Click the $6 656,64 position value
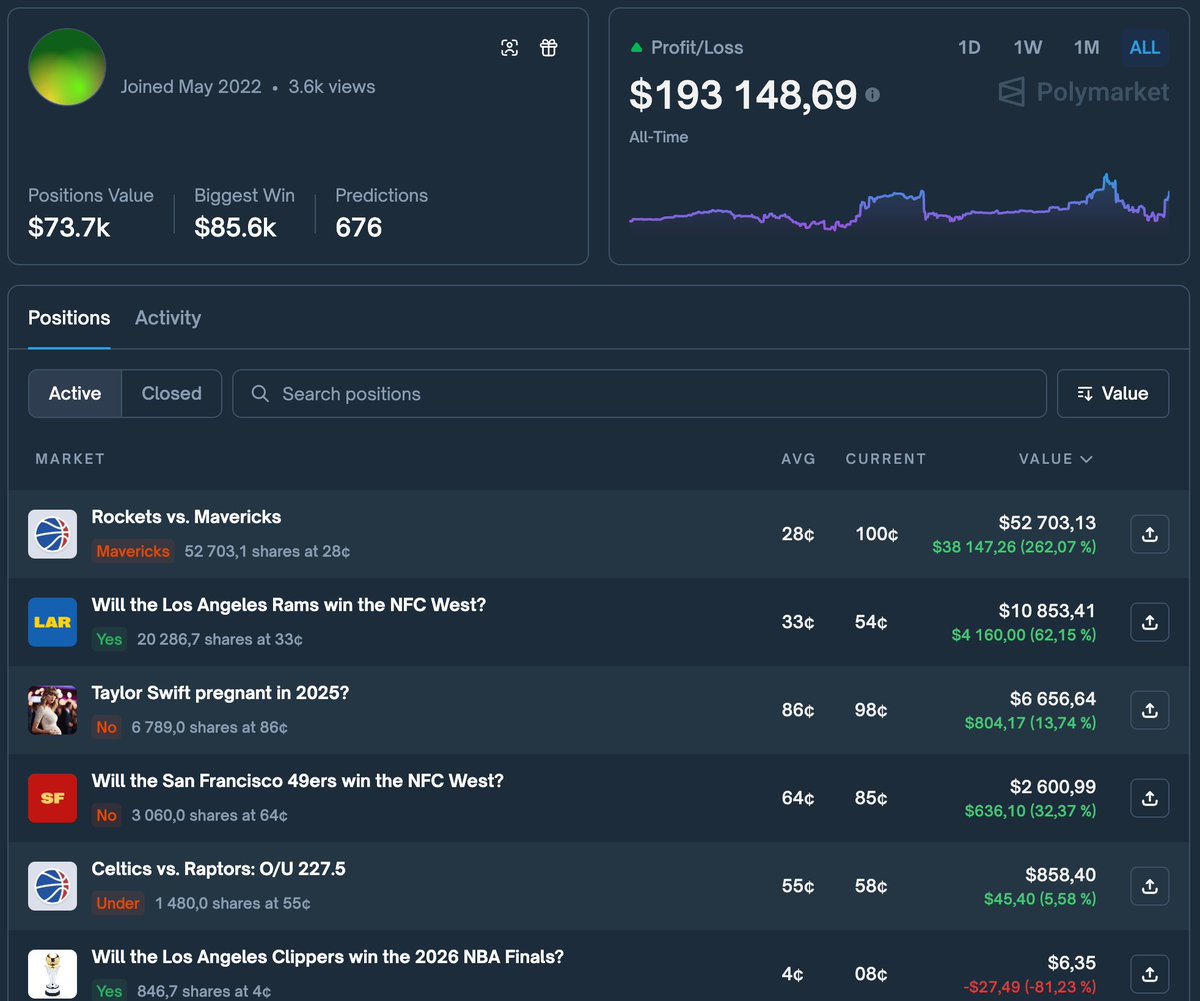The width and height of the screenshot is (1200, 1001). click(x=1053, y=698)
